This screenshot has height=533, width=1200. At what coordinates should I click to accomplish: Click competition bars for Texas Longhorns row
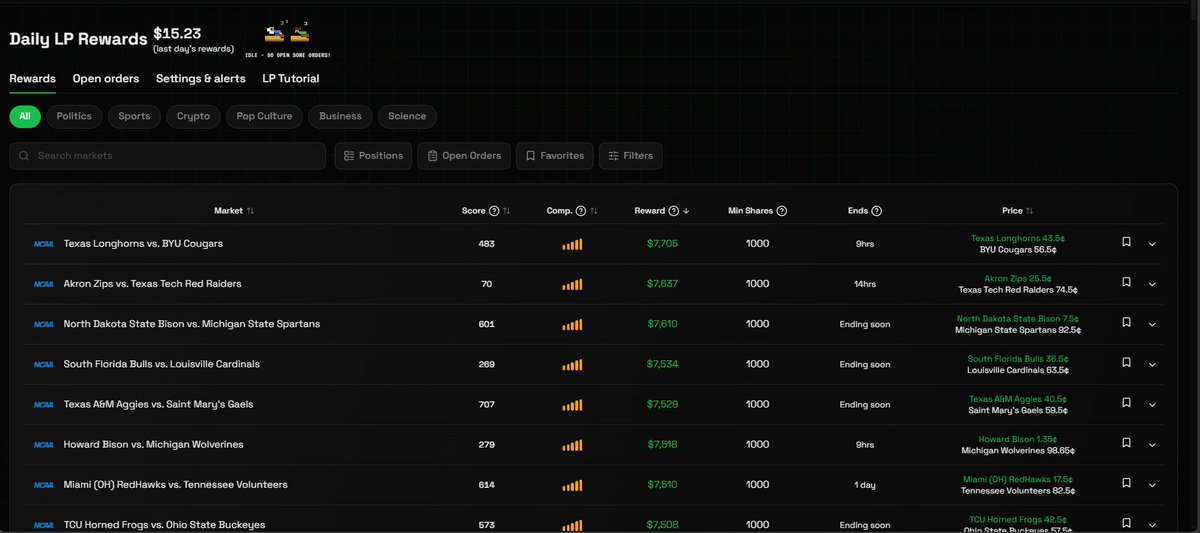tap(572, 244)
